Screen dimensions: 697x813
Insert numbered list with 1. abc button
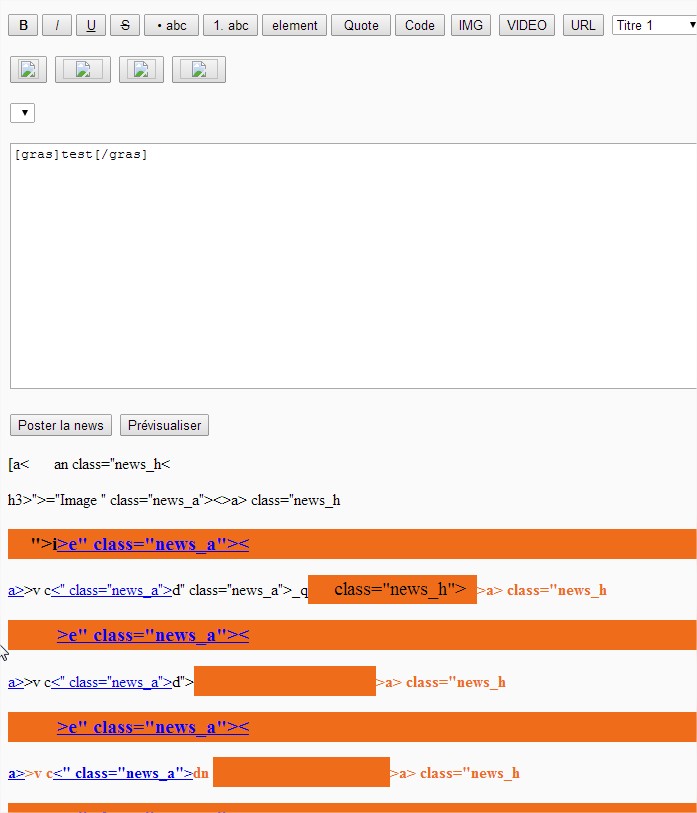(x=230, y=25)
